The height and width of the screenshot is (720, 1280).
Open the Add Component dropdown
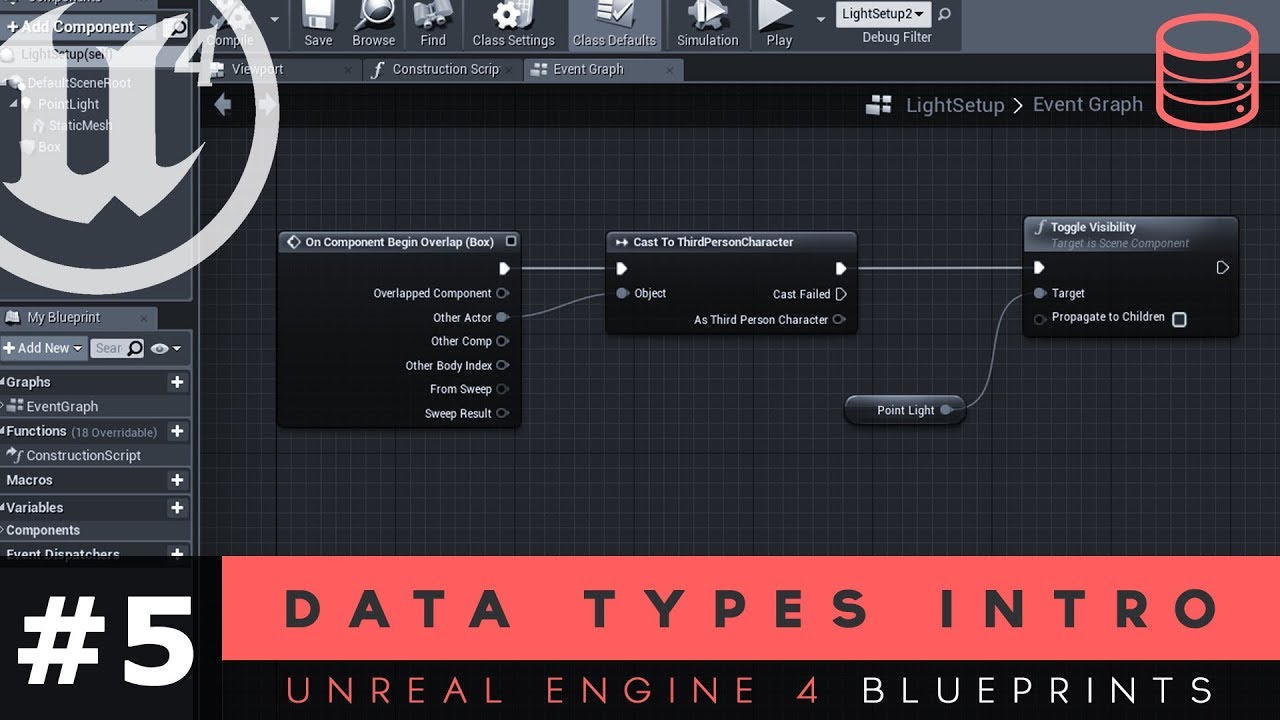click(x=79, y=27)
